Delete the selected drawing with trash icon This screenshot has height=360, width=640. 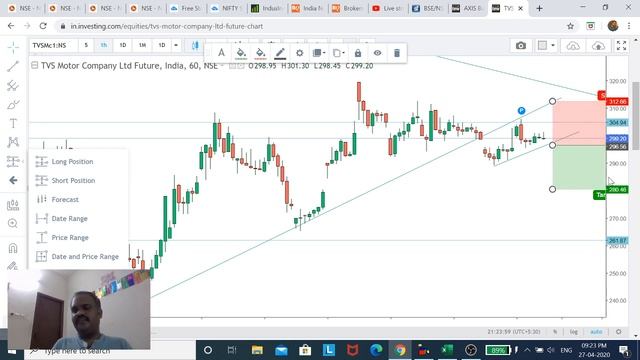[x=397, y=53]
